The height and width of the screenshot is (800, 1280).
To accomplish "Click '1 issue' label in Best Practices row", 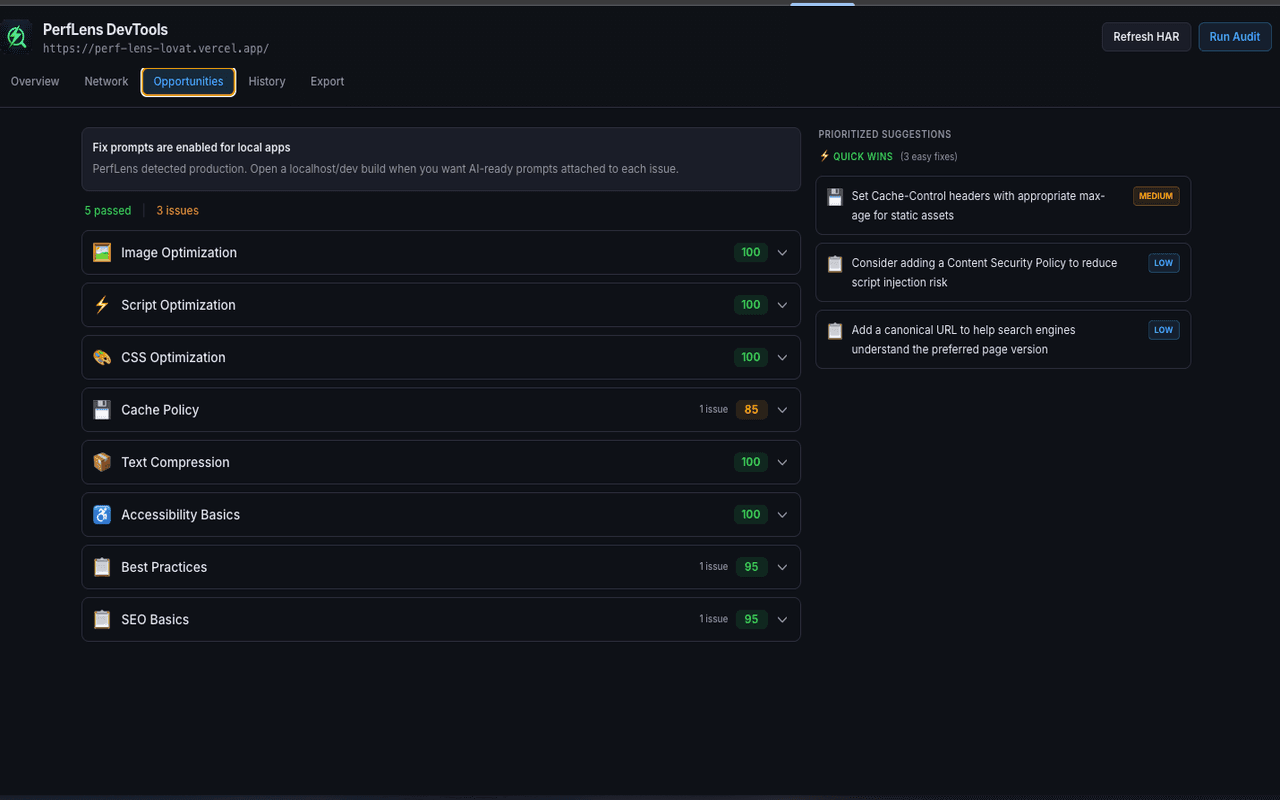I will pos(714,567).
